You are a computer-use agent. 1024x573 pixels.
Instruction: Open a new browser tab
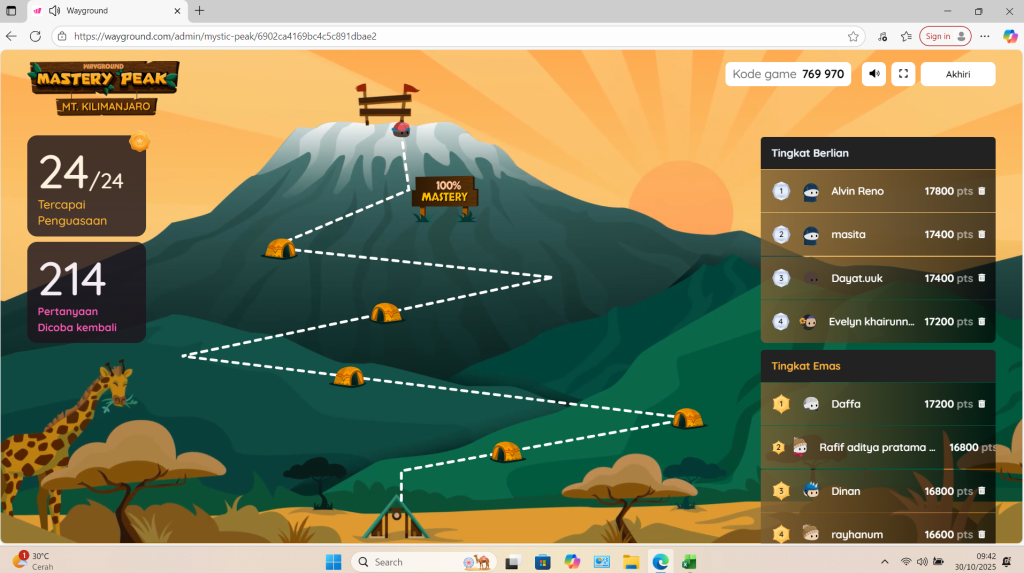tap(199, 11)
